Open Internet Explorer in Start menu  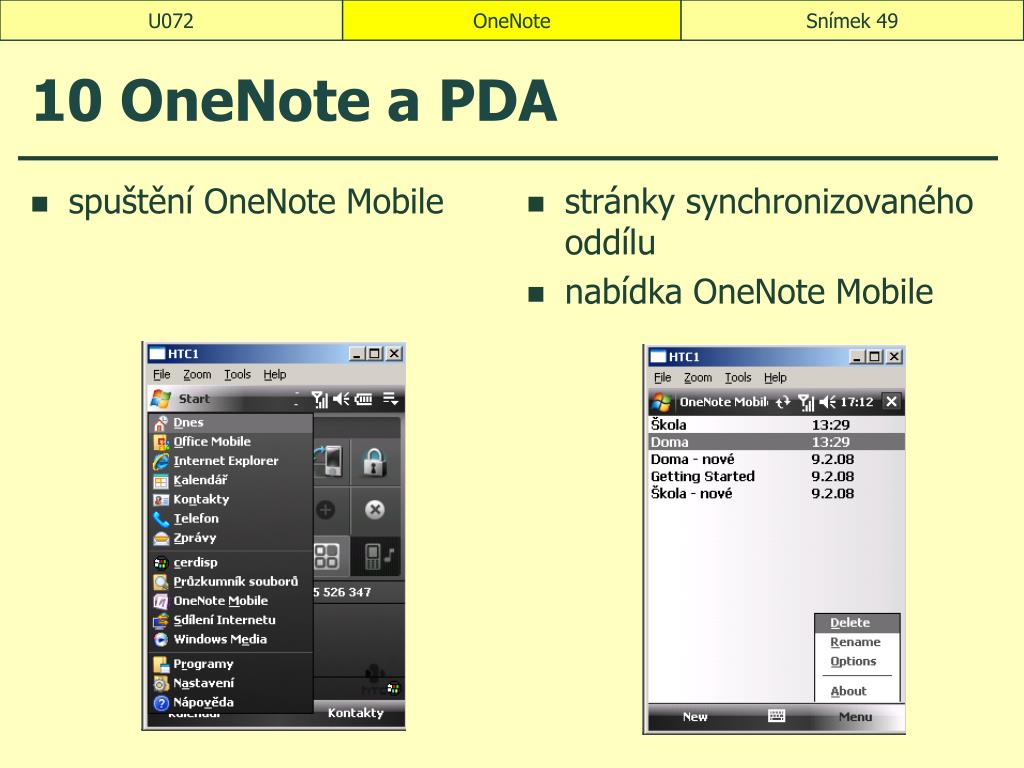(x=231, y=461)
